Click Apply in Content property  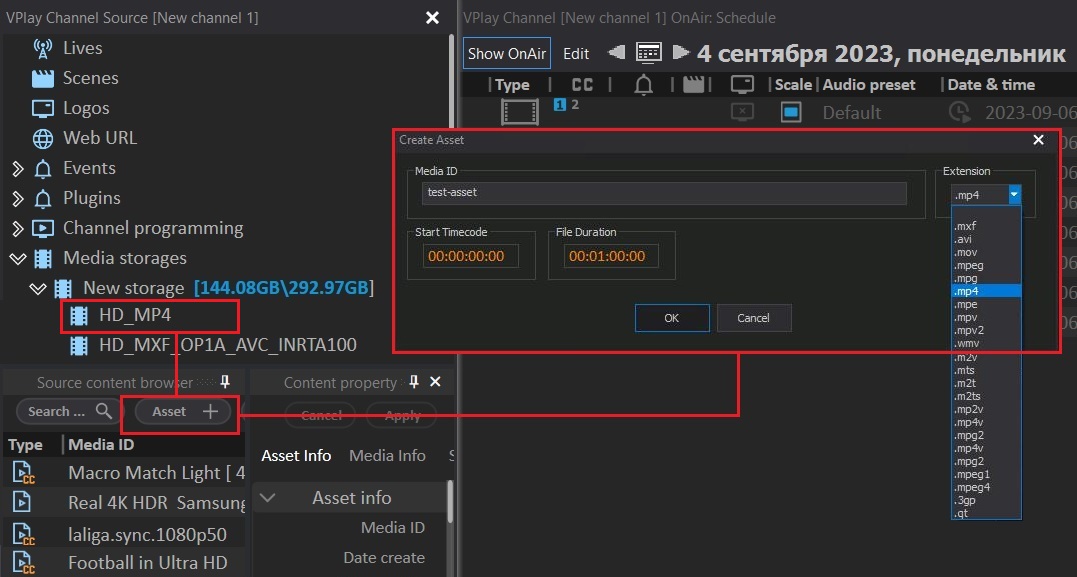403,416
